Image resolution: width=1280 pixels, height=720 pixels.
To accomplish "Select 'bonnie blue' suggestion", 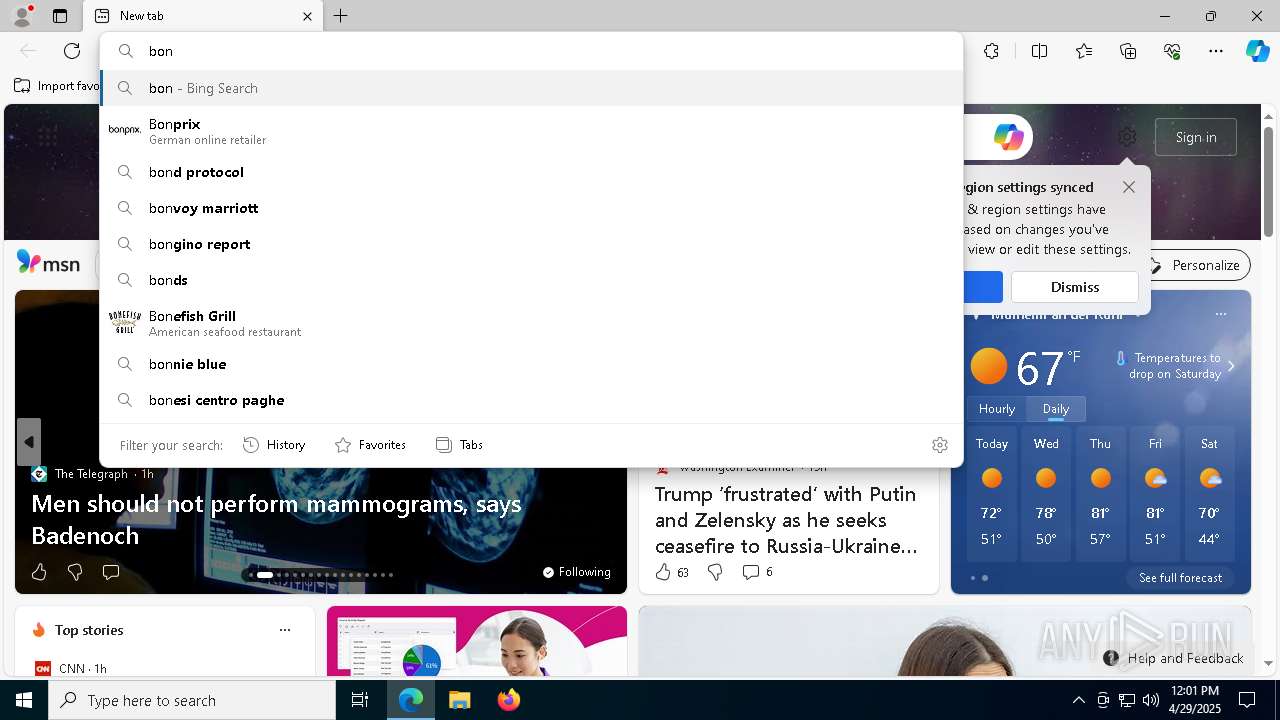I will (x=531, y=364).
